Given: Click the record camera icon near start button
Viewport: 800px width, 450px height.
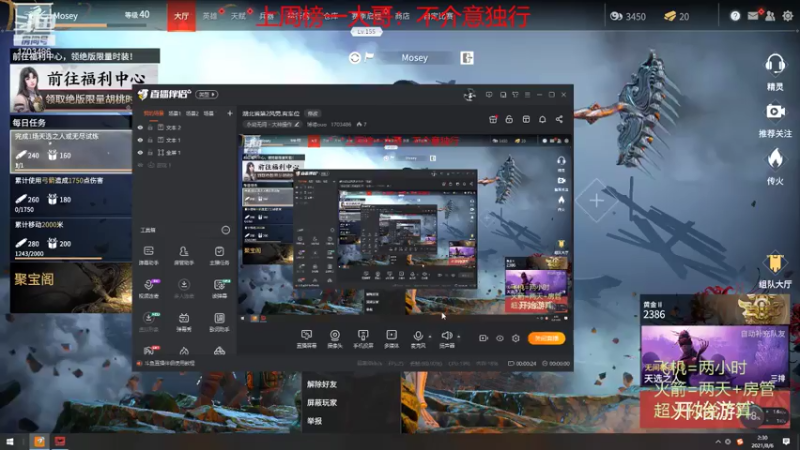Looking at the screenshot, I should tap(483, 338).
